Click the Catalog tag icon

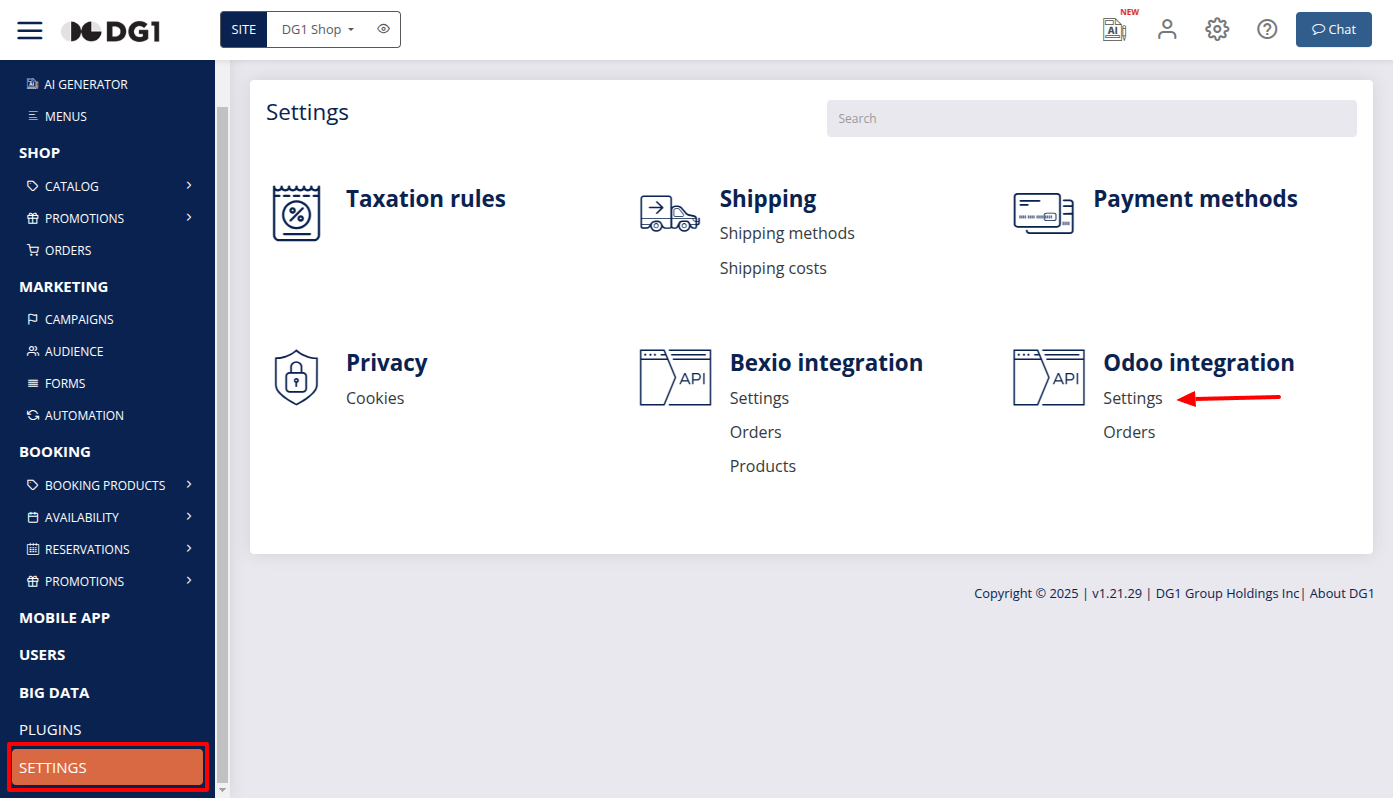33,186
